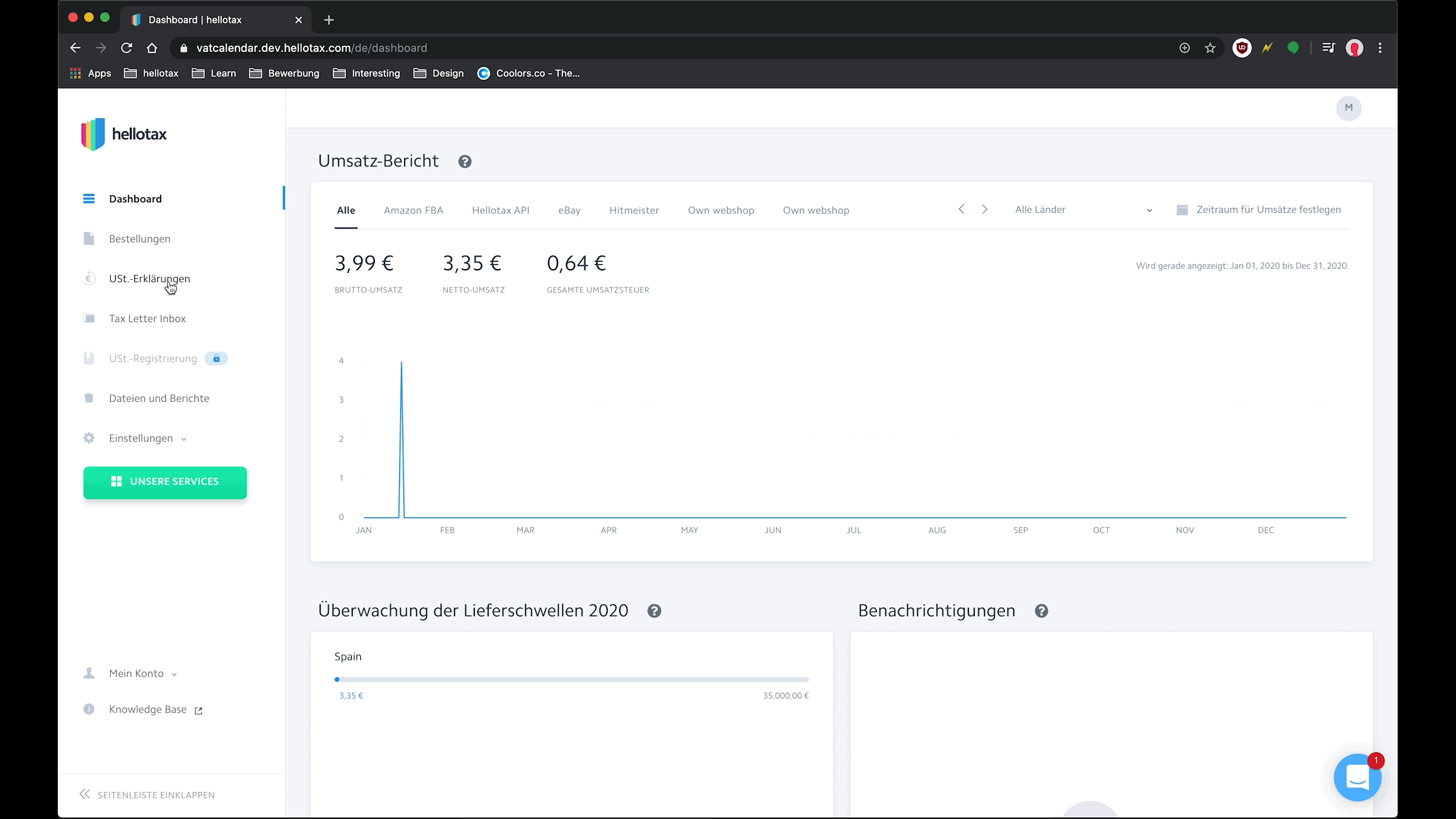Viewport: 1456px width, 819px height.
Task: Open Tax Letter Inbox
Action: (148, 318)
